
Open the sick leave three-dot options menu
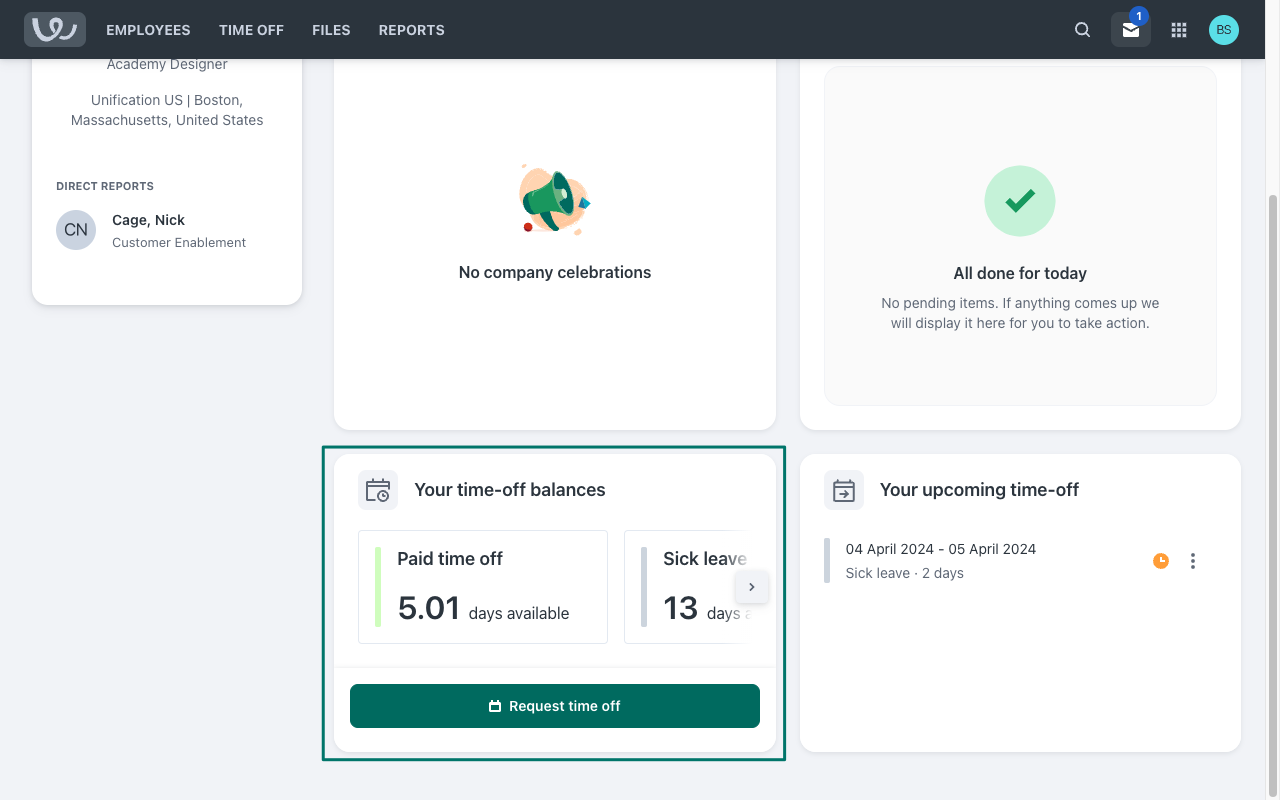1193,561
